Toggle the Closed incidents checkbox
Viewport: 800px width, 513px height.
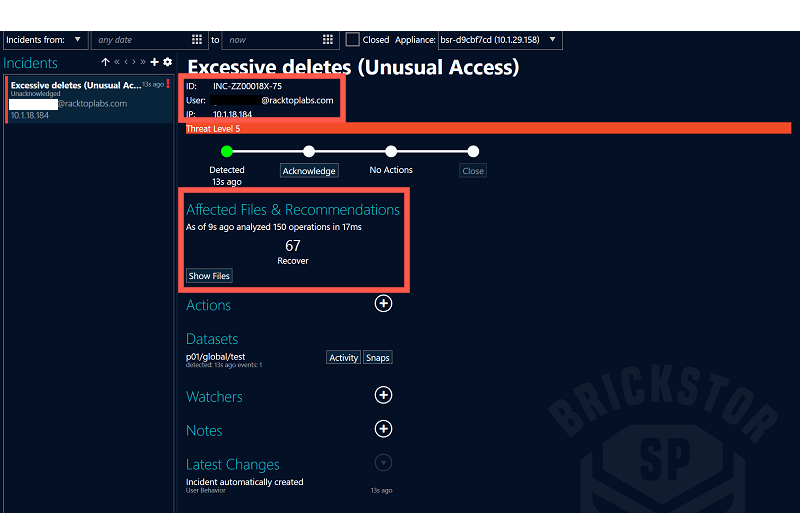click(x=352, y=40)
